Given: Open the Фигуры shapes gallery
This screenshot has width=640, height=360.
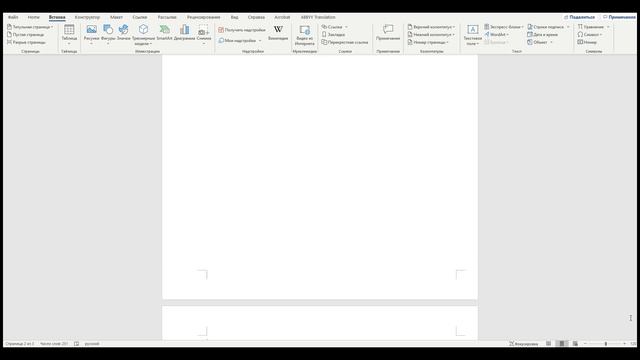Looking at the screenshot, I should click(108, 34).
